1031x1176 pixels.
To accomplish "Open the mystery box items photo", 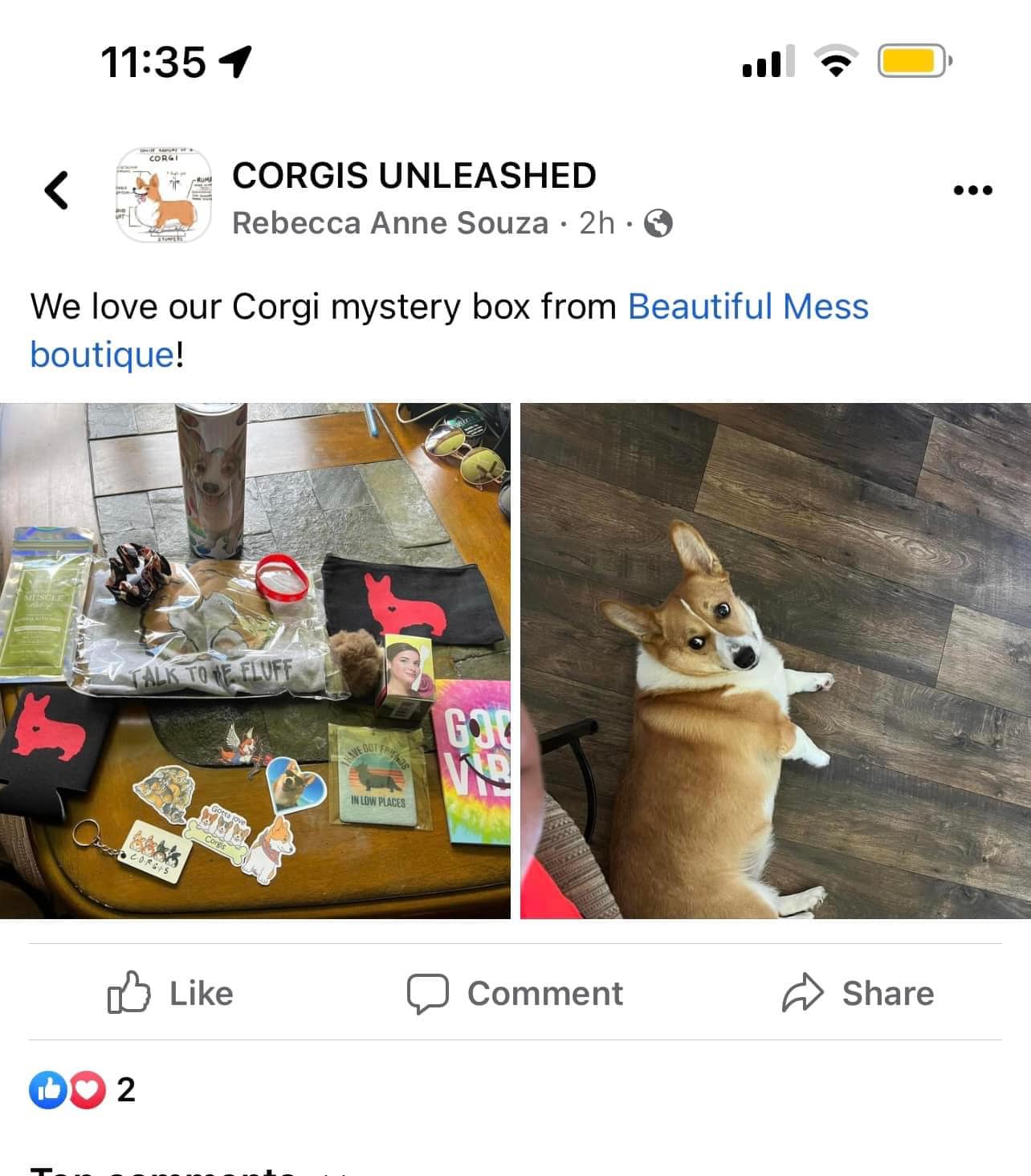I will [x=255, y=661].
